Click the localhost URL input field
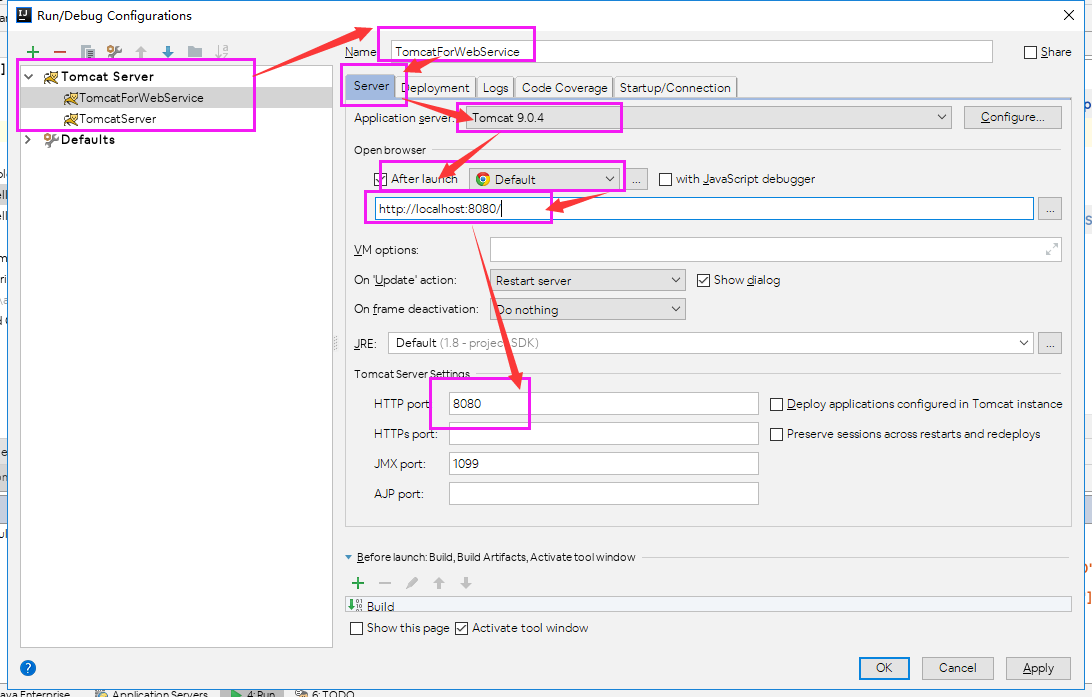 [704, 209]
